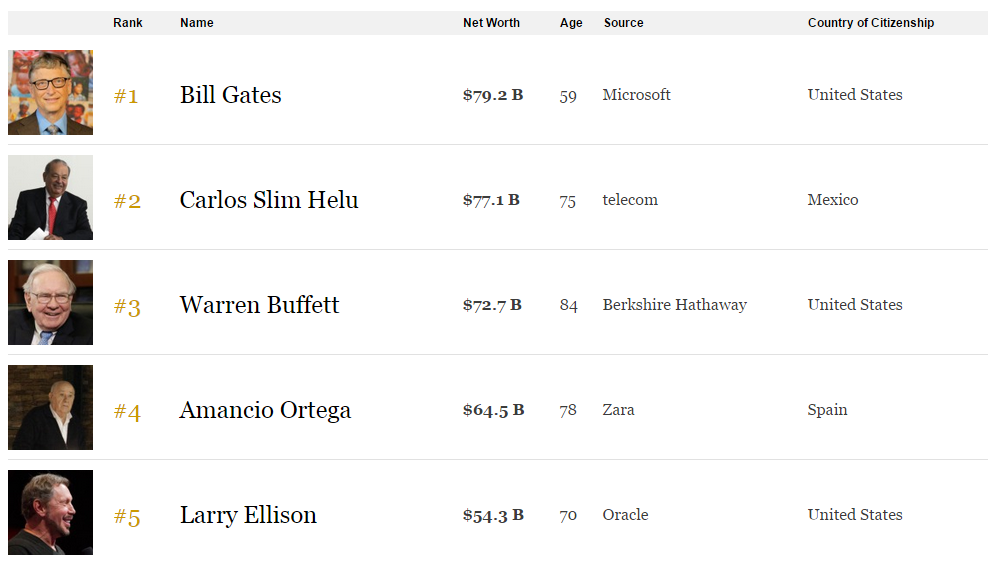Open Carlos Slim Helu profile link
The width and height of the screenshot is (996, 562).
(269, 200)
